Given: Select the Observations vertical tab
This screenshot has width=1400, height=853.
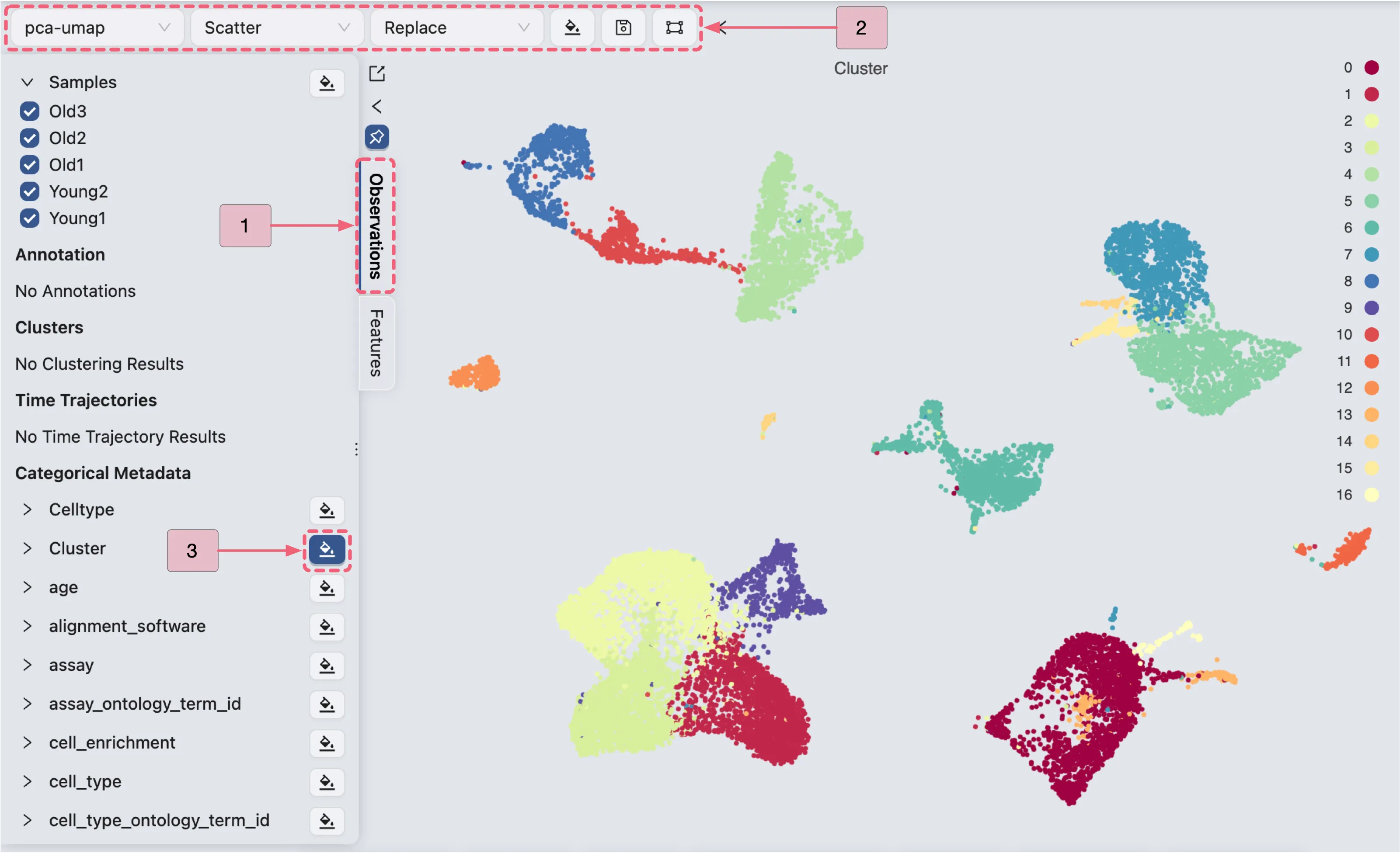Looking at the screenshot, I should 376,225.
